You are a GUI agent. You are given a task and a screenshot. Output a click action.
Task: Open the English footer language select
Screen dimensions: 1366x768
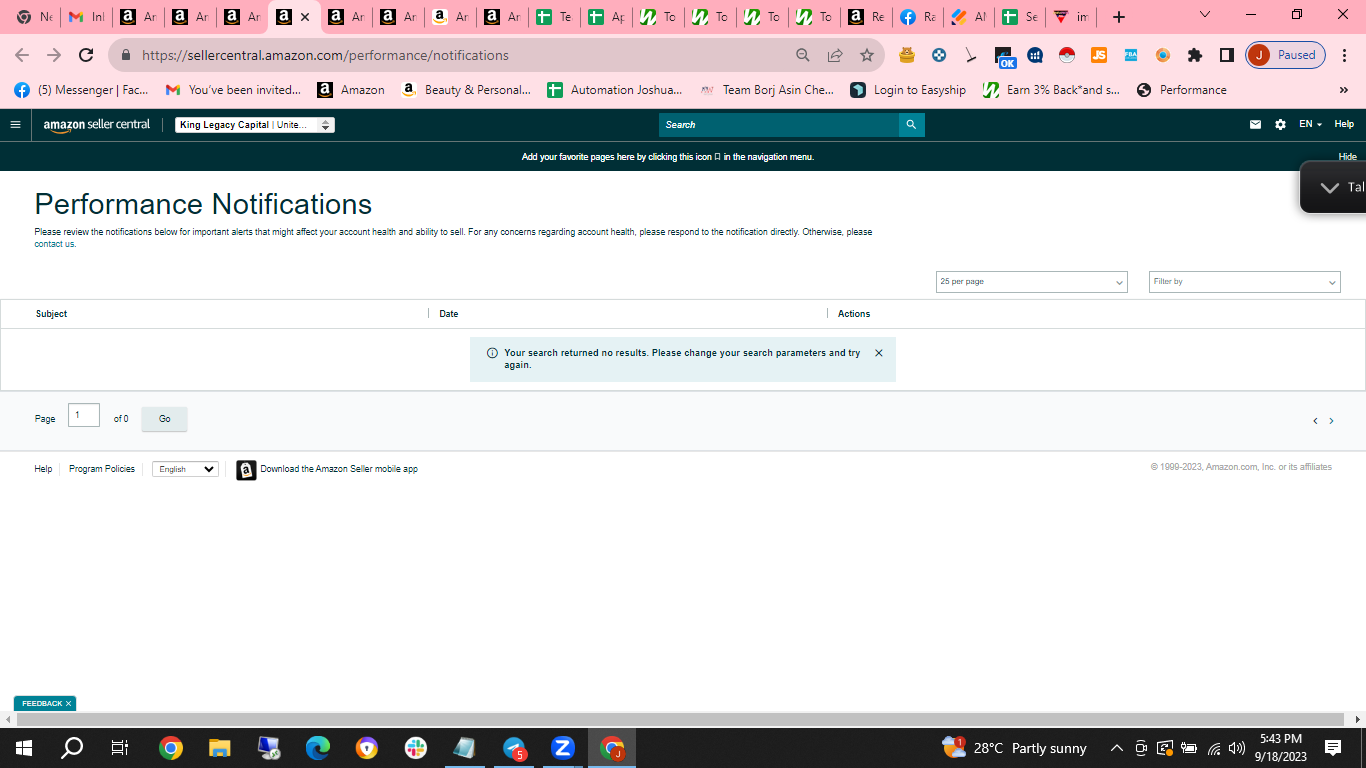coord(185,469)
